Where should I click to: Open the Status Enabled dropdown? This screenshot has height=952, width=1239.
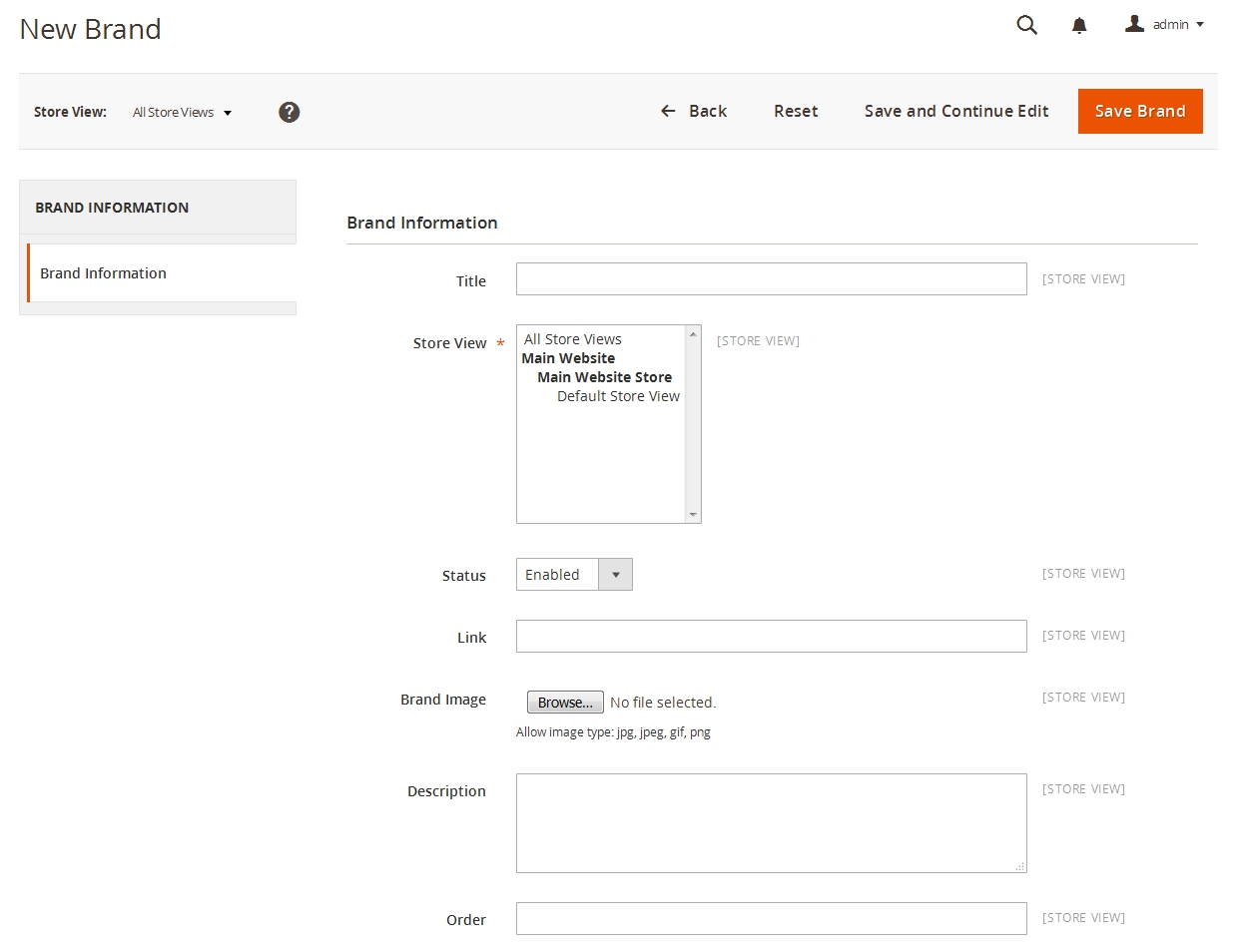coord(574,575)
